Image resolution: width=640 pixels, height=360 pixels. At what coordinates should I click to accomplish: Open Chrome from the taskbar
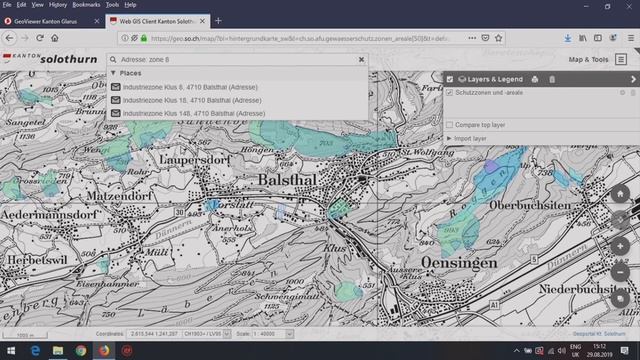pos(81,351)
